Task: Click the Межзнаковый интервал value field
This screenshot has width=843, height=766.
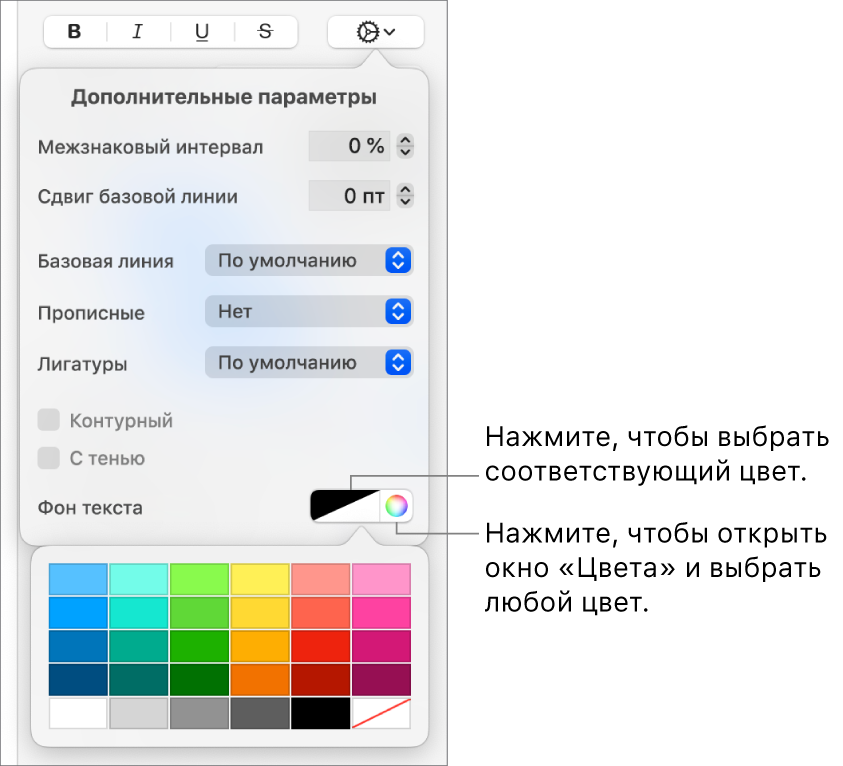Action: [x=349, y=146]
